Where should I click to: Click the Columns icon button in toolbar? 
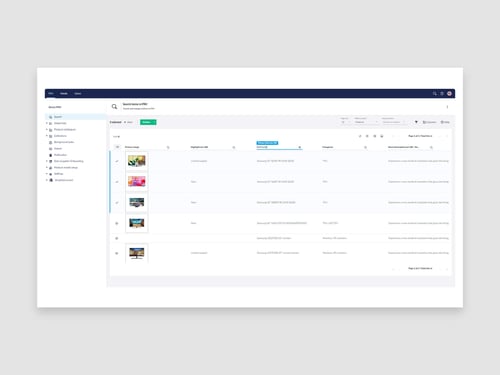[429, 122]
